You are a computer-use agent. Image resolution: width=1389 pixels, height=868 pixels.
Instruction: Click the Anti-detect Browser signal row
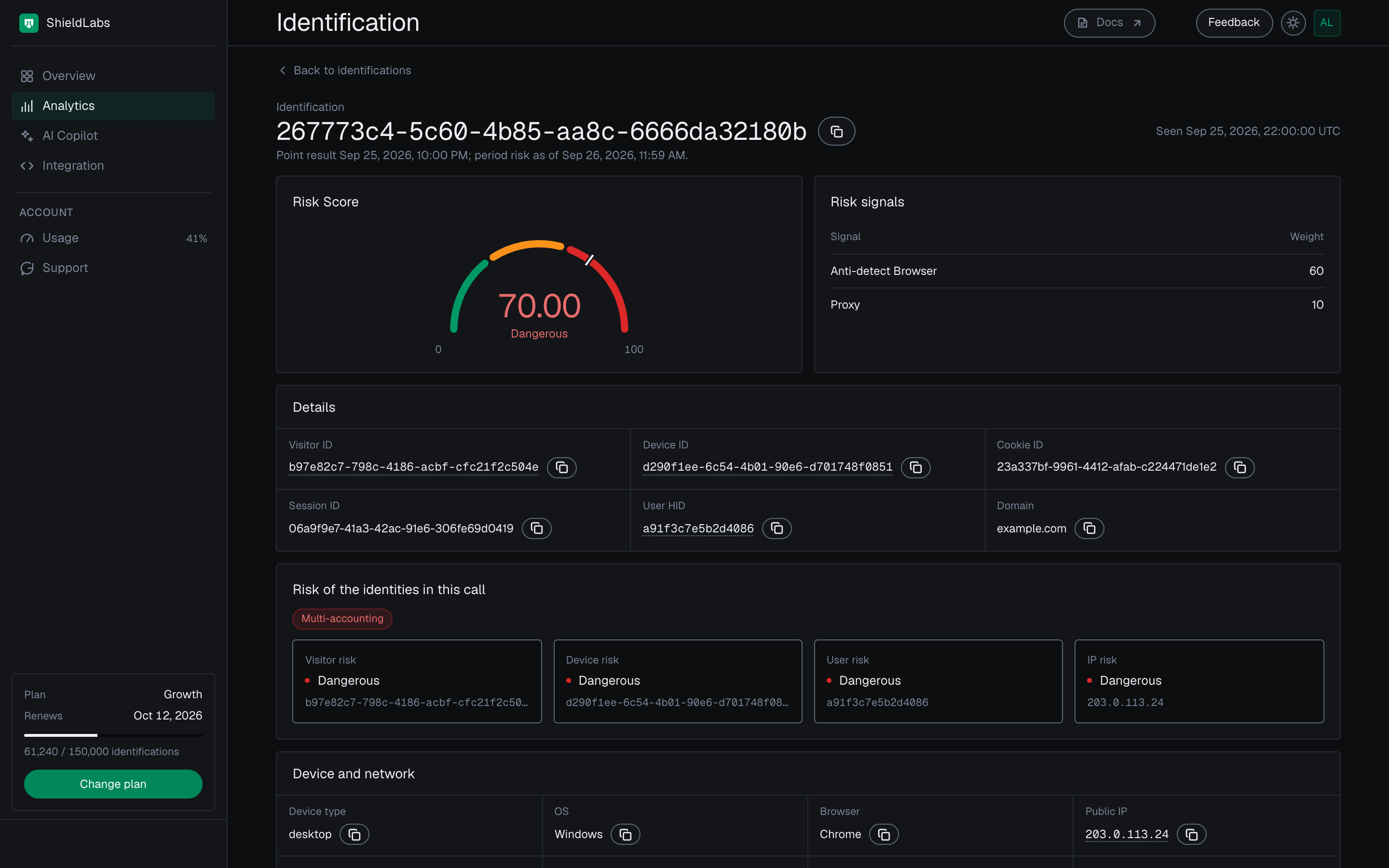(x=1077, y=271)
